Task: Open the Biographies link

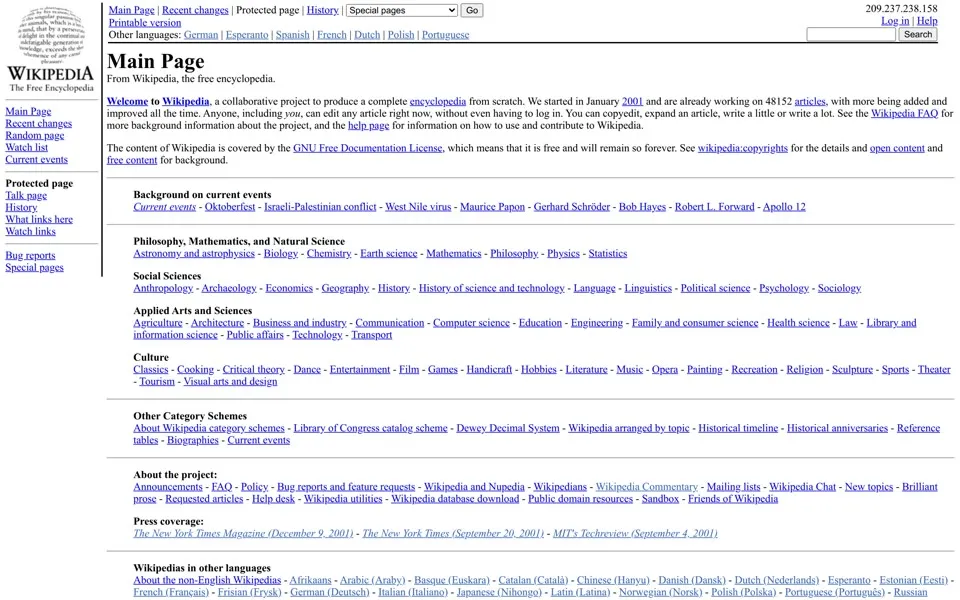Action: pyautogui.click(x=193, y=440)
